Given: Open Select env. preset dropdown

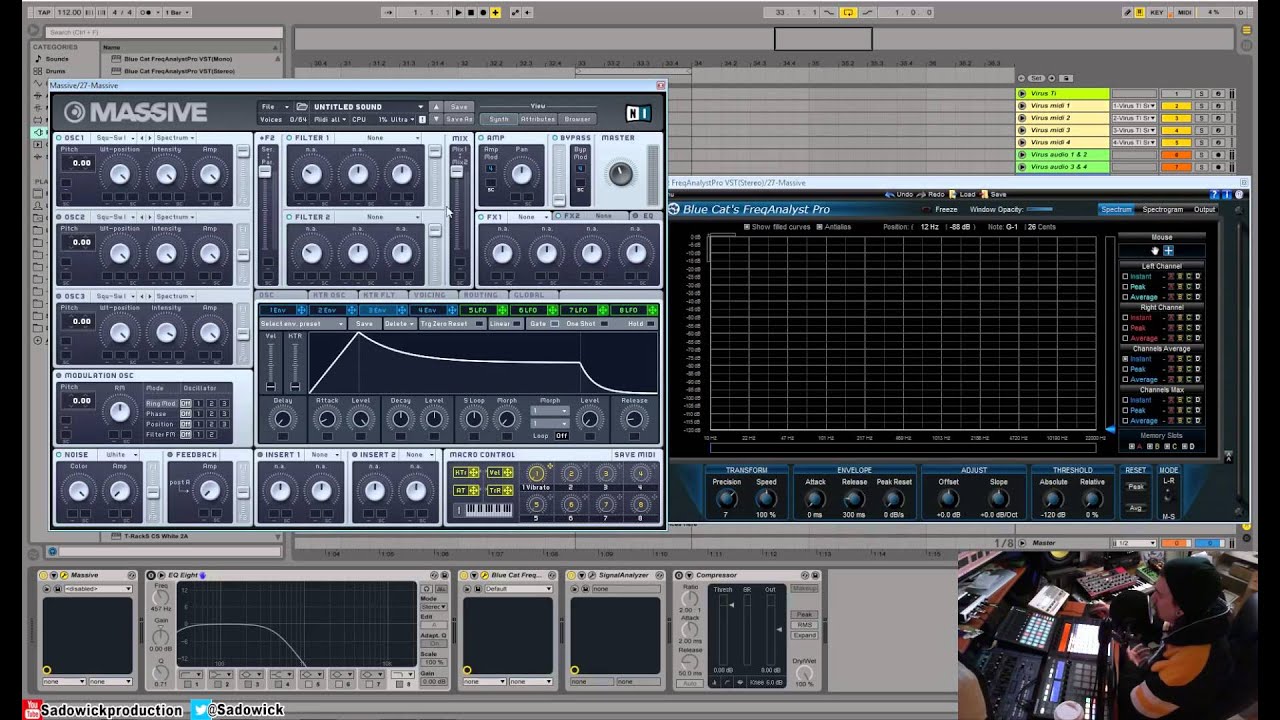Looking at the screenshot, I should point(302,324).
